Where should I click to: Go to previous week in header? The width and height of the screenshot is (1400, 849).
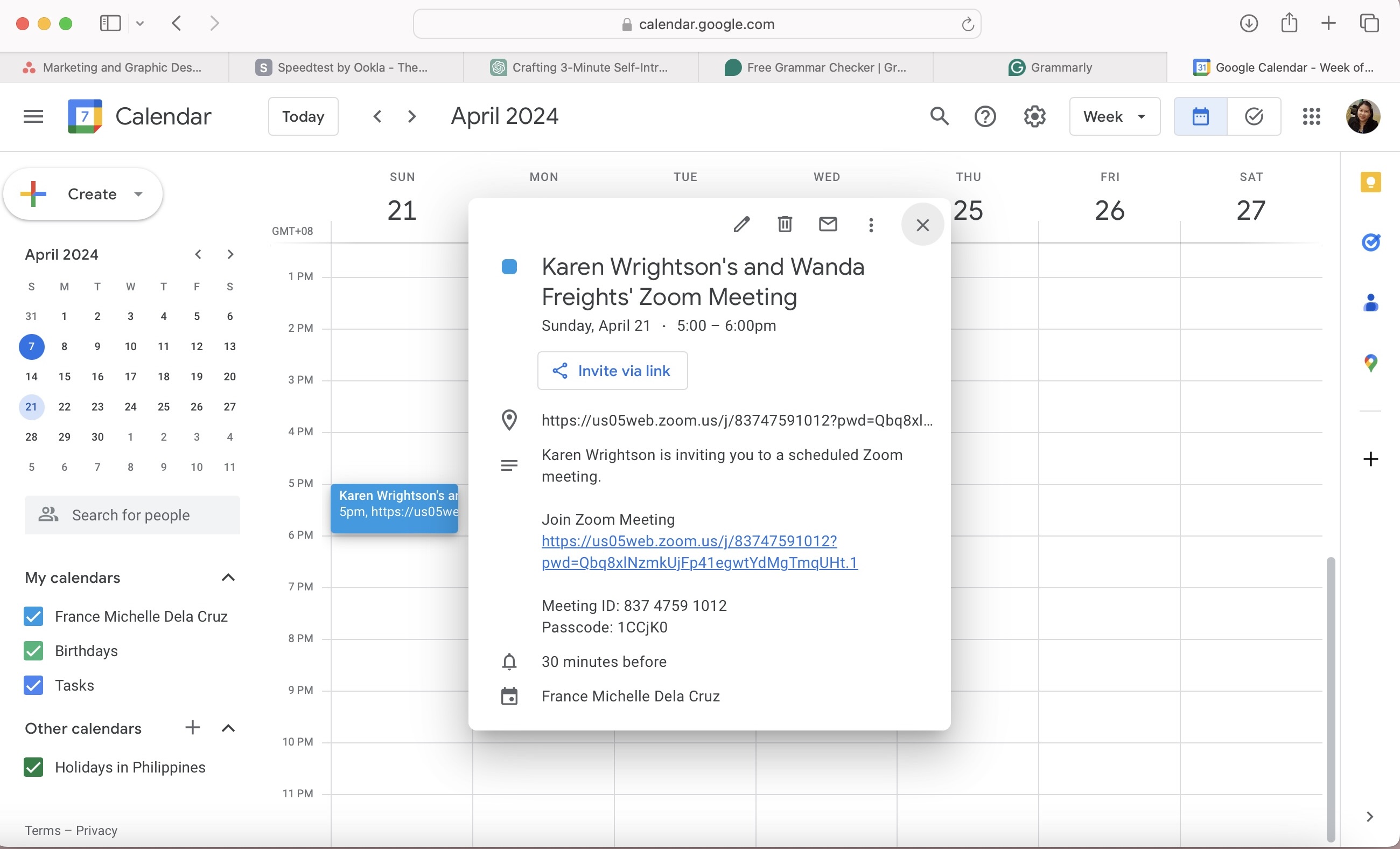[x=377, y=116]
